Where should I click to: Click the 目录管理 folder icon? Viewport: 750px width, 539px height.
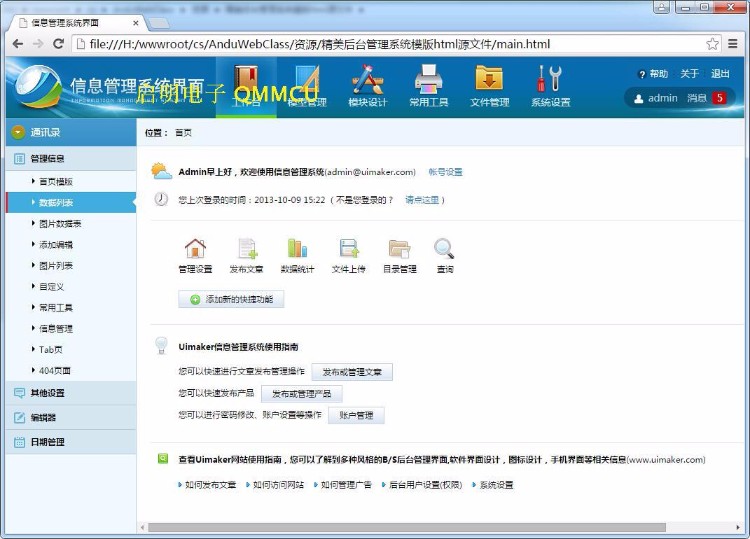pos(399,249)
